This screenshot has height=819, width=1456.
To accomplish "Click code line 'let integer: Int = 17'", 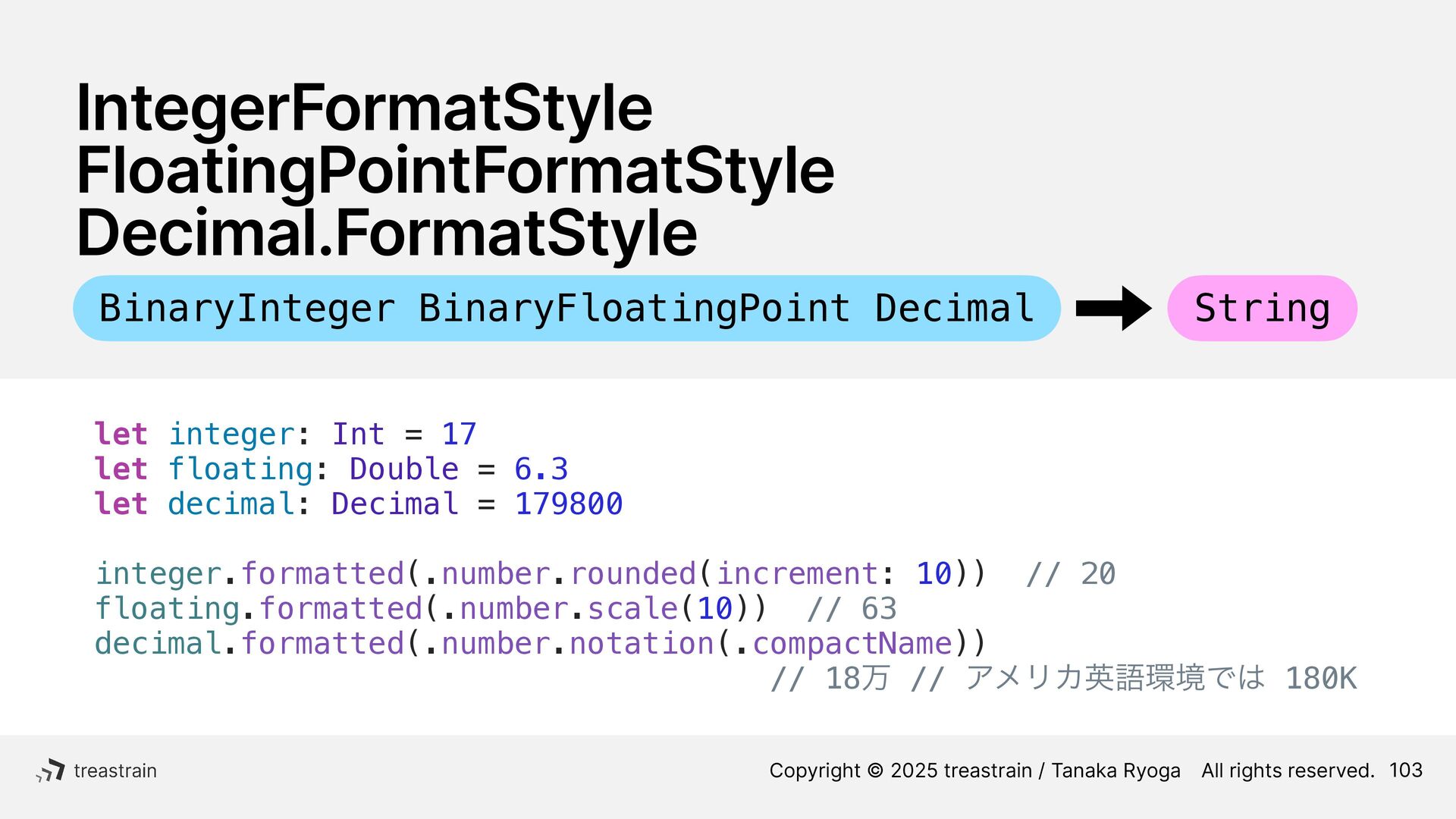I will coord(285,435).
